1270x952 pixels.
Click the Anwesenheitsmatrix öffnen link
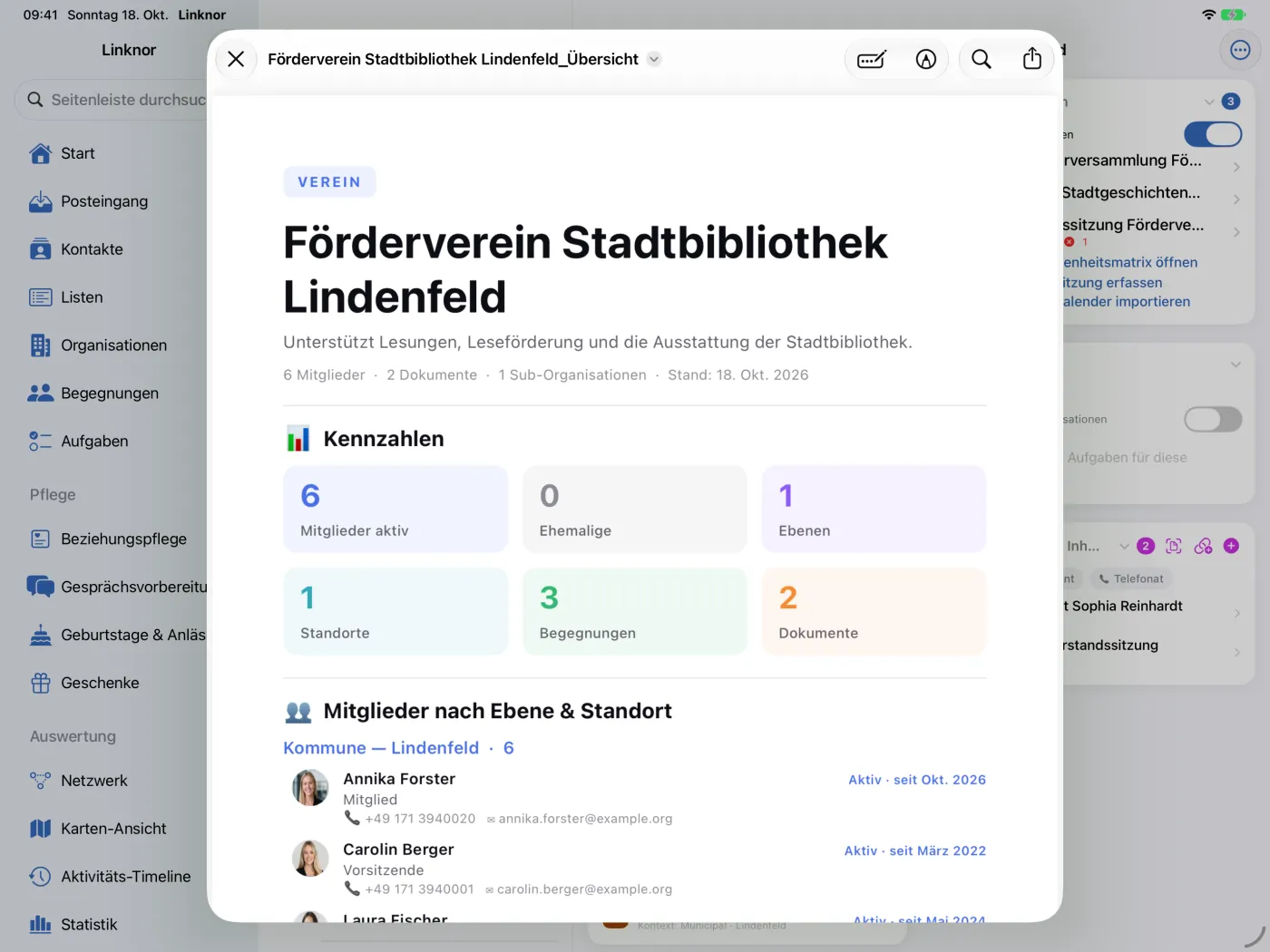point(1130,262)
